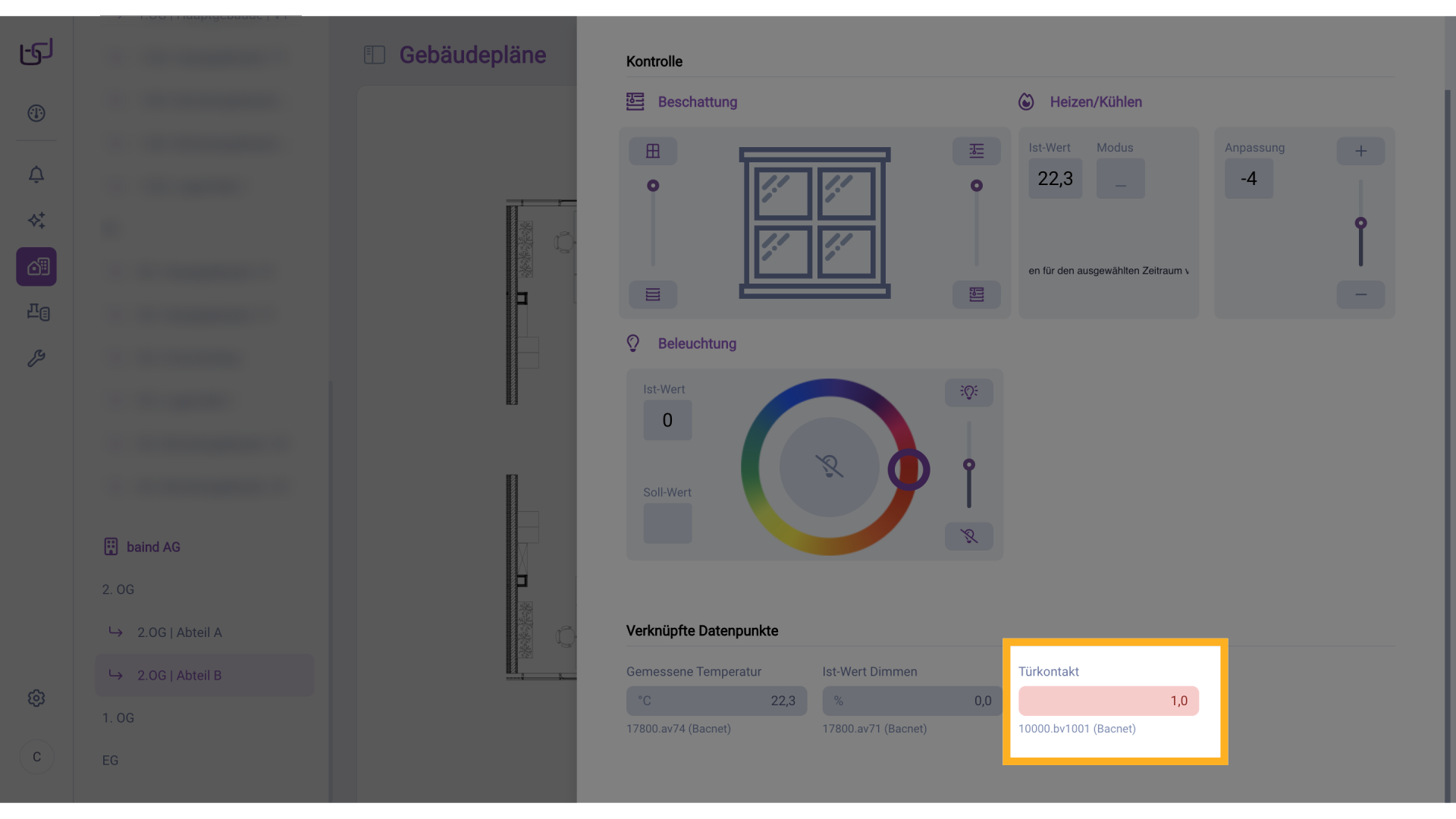Click the shading fully open window icon
Screen dimensions: 1456x819
(x=652, y=151)
